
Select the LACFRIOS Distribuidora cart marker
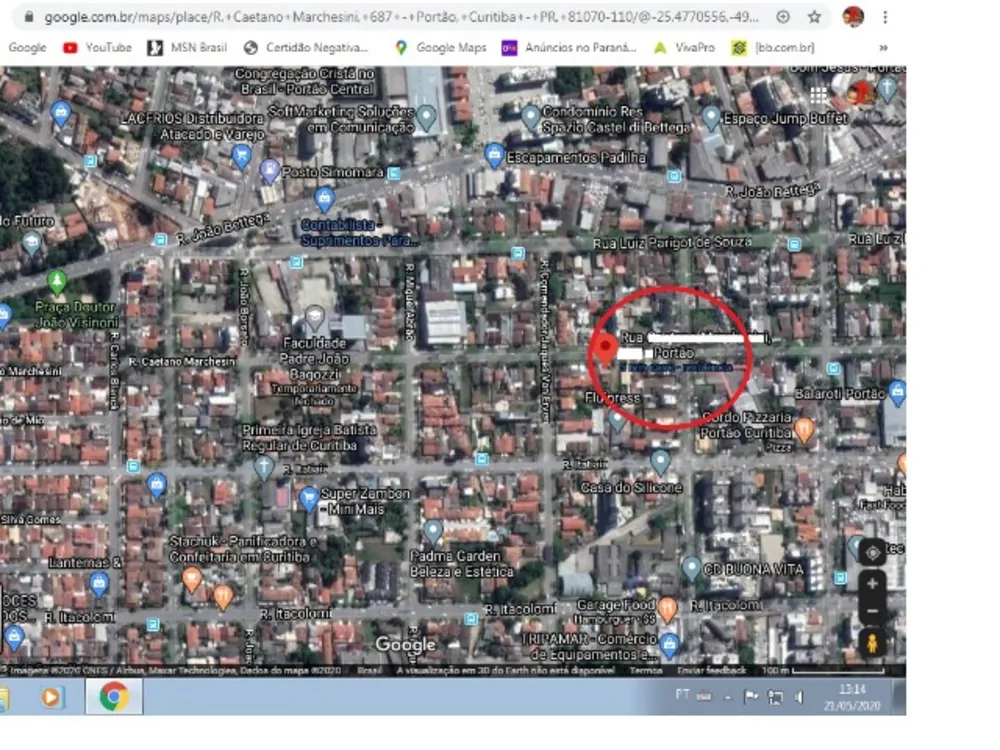[241, 156]
